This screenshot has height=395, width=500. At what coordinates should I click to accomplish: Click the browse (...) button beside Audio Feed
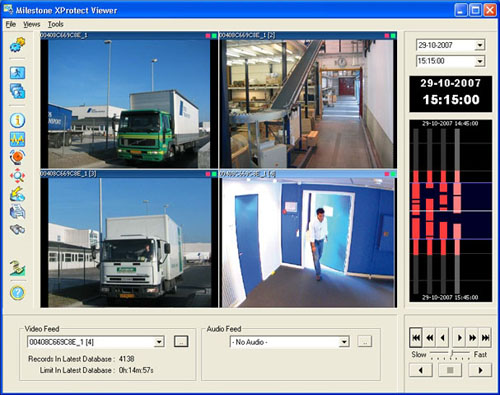[x=365, y=341]
